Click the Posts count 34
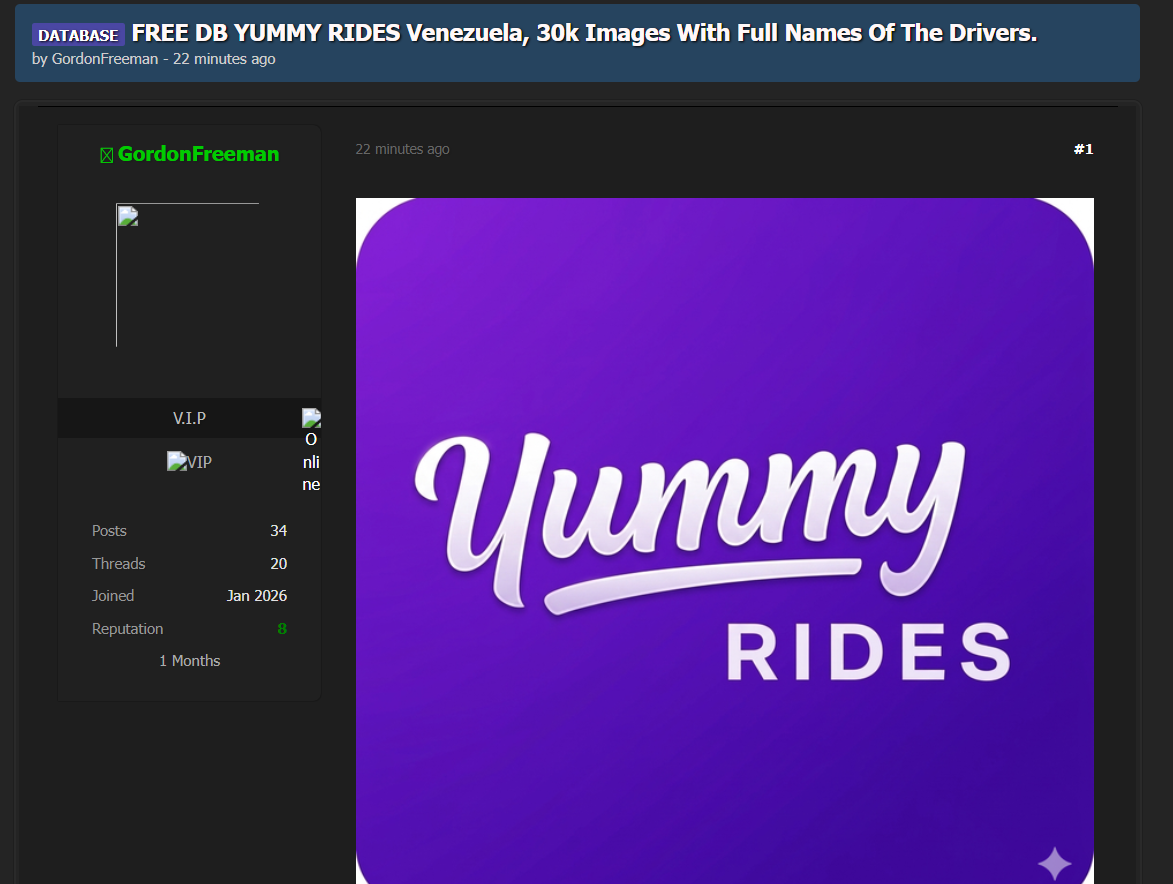The height and width of the screenshot is (884, 1173). click(x=278, y=531)
